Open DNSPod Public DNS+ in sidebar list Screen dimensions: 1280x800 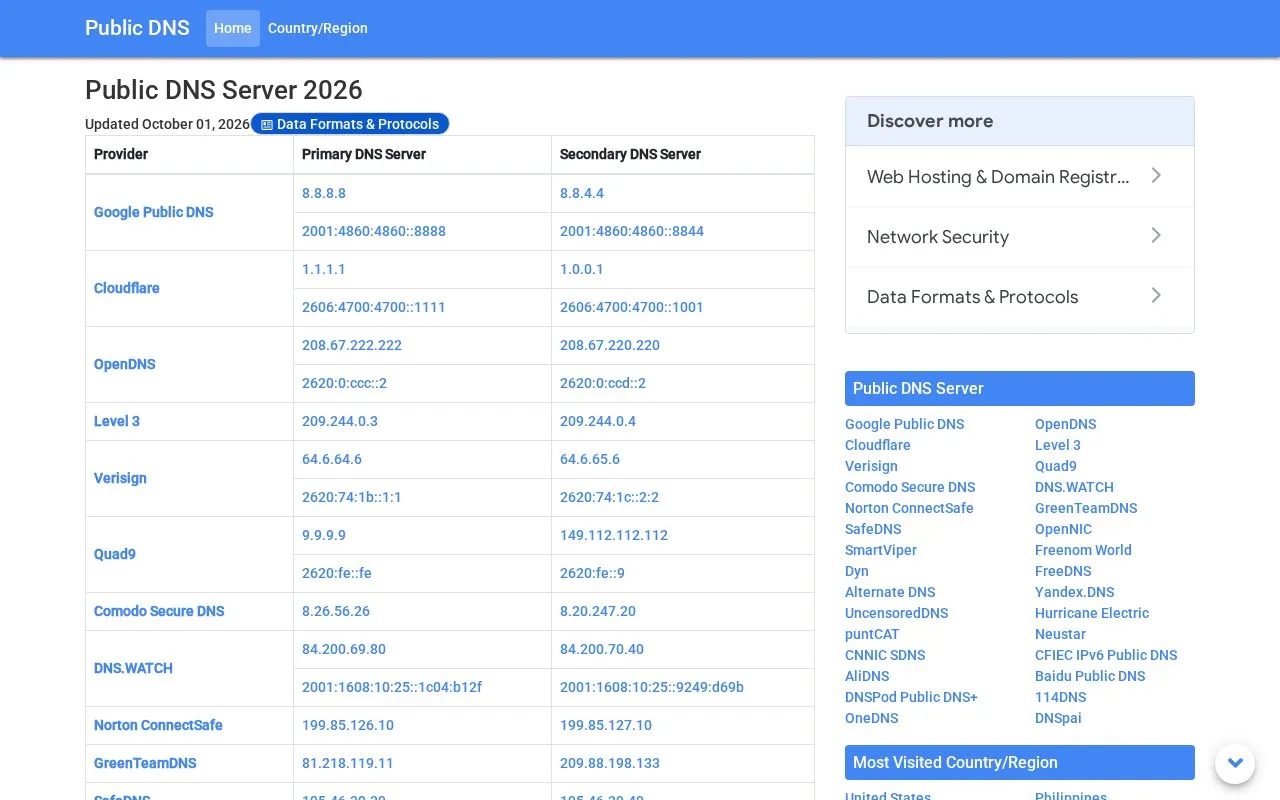pyautogui.click(x=911, y=697)
